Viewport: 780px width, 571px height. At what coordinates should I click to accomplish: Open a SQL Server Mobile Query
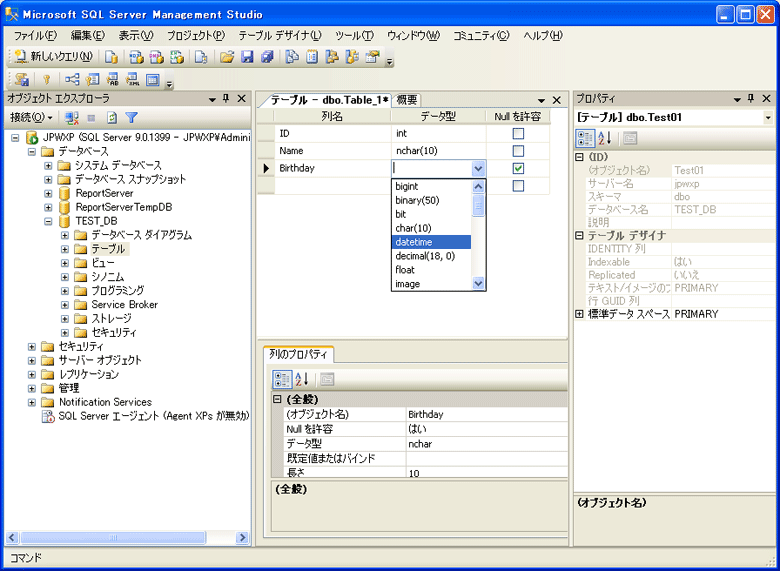point(200,58)
